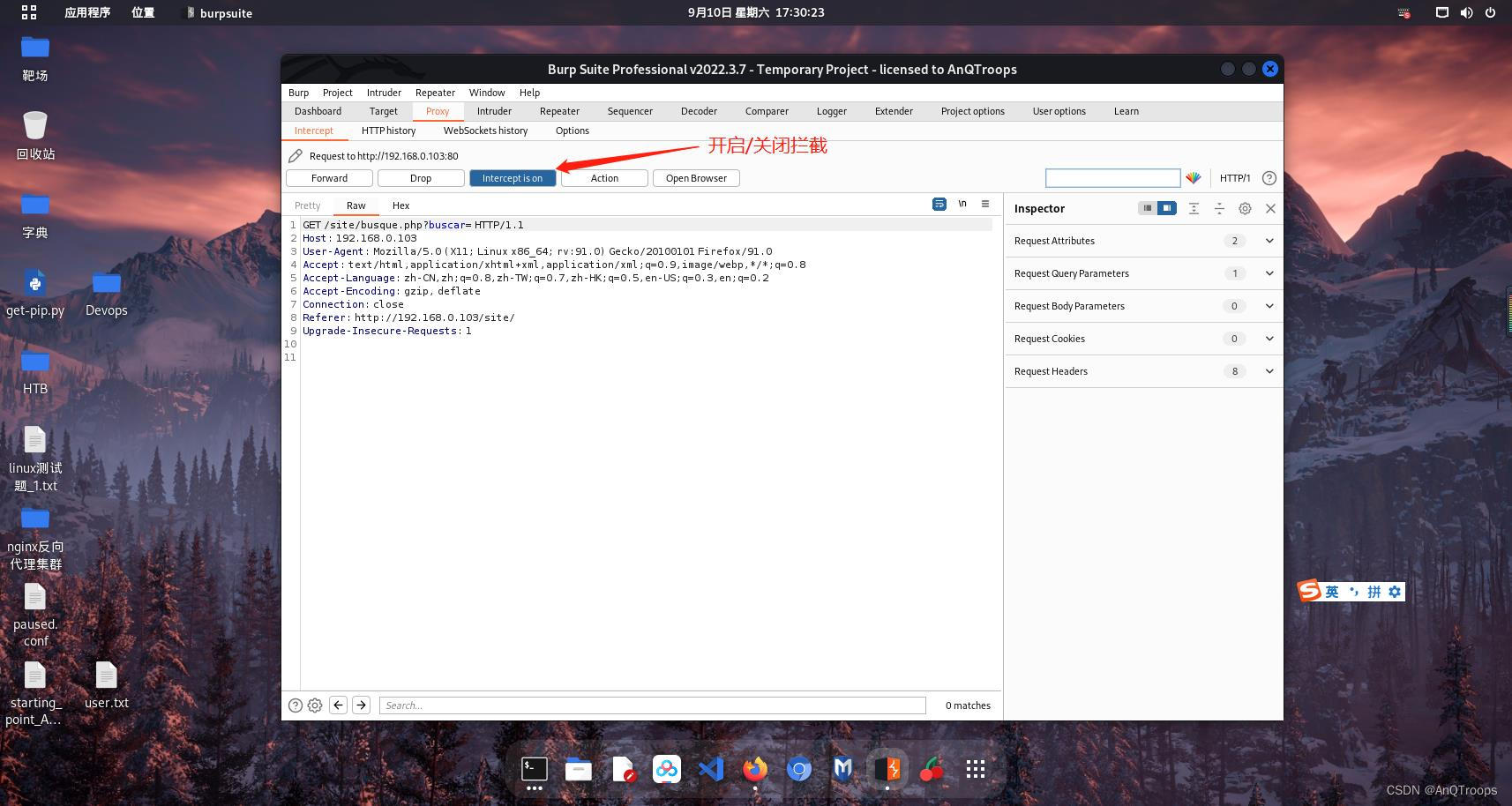The width and height of the screenshot is (1512, 806).
Task: Open the Help menu
Action: pos(529,93)
